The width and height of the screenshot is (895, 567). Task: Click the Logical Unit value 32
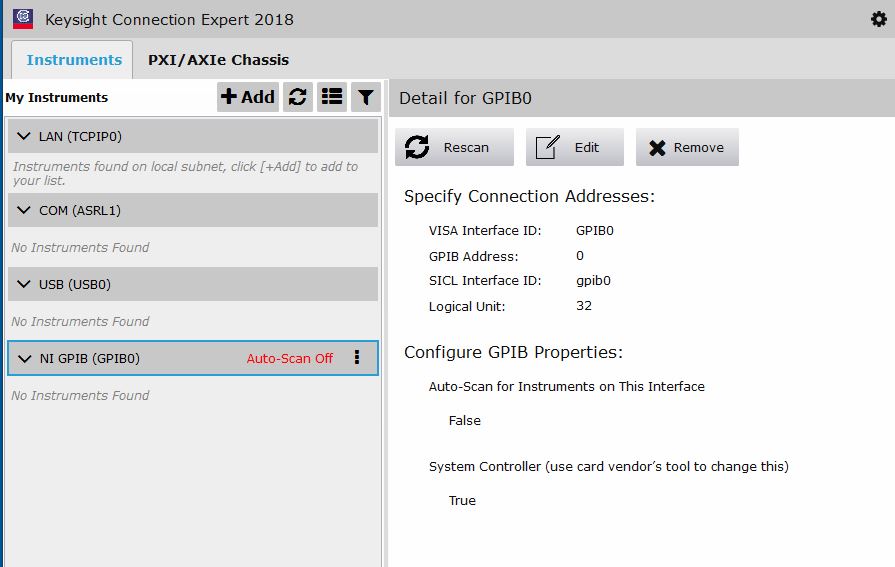click(584, 305)
